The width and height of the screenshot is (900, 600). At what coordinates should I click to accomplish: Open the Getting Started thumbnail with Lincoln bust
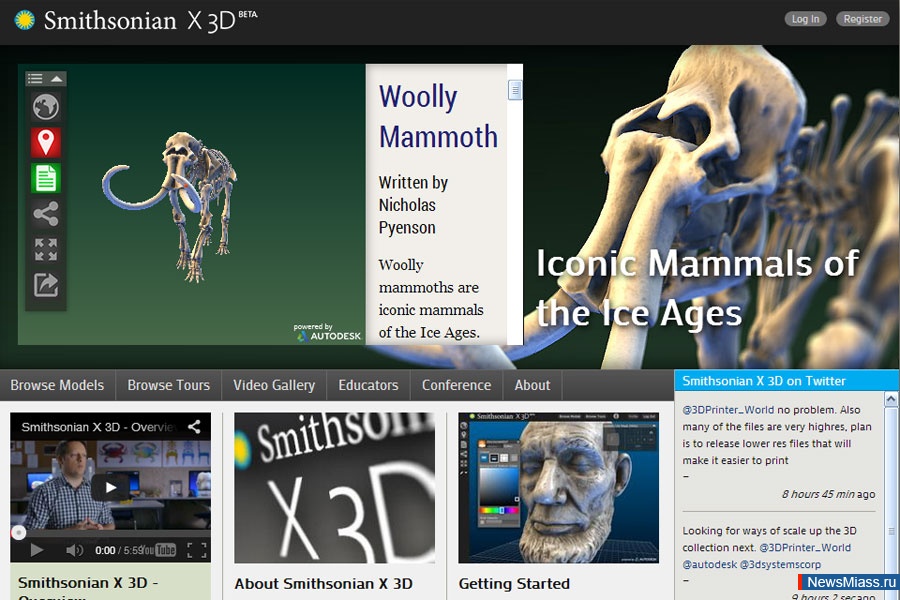pyautogui.click(x=558, y=488)
